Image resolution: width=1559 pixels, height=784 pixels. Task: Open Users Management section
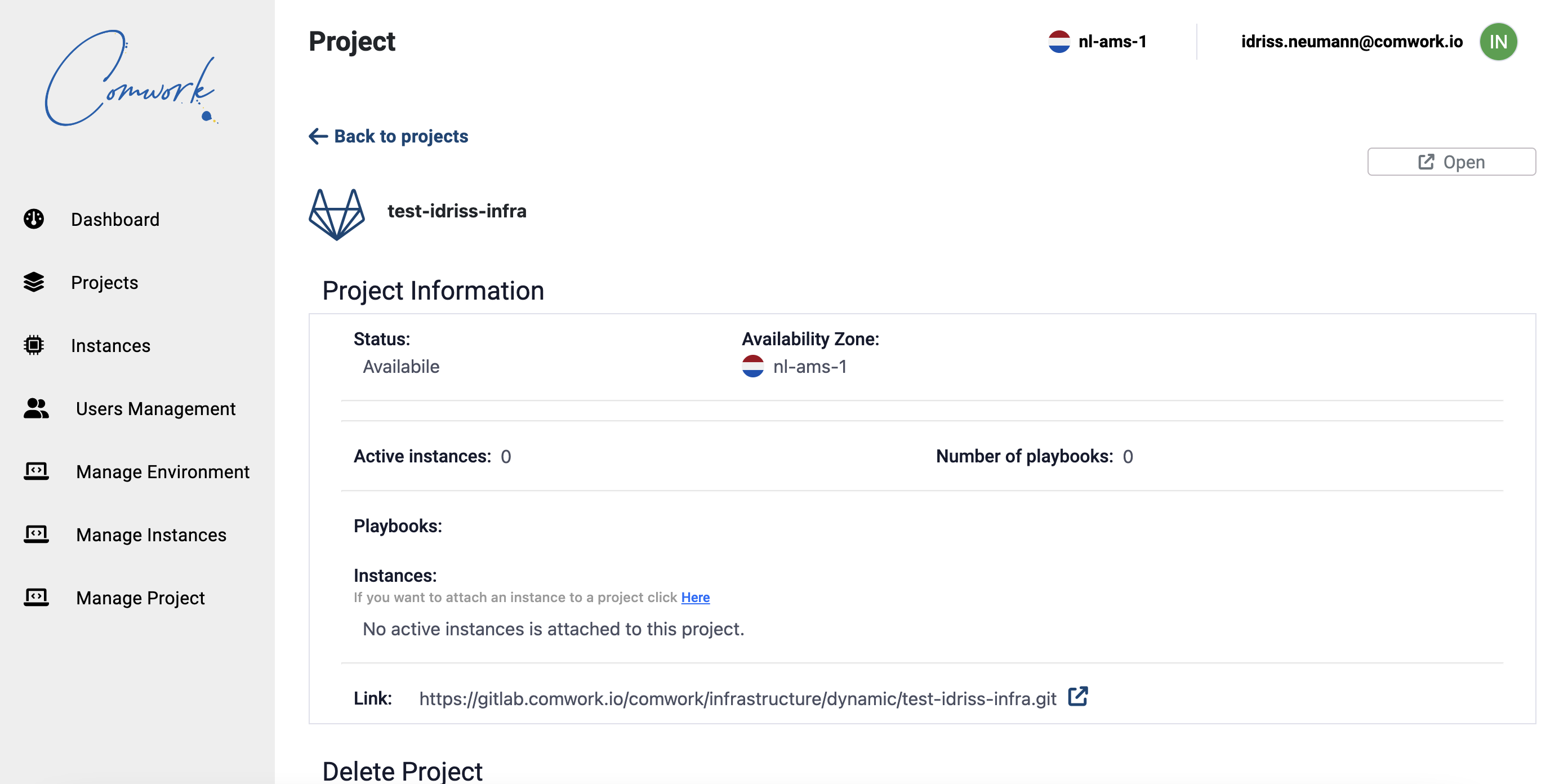[155, 409]
